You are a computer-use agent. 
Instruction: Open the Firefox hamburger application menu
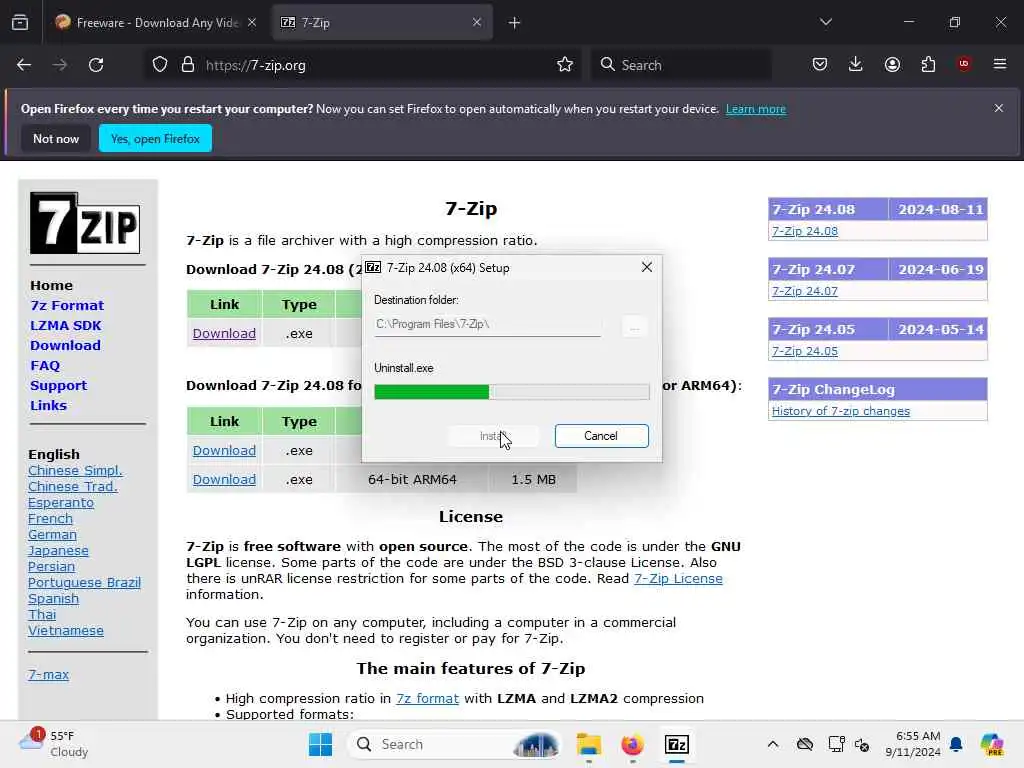pyautogui.click(x=1000, y=64)
